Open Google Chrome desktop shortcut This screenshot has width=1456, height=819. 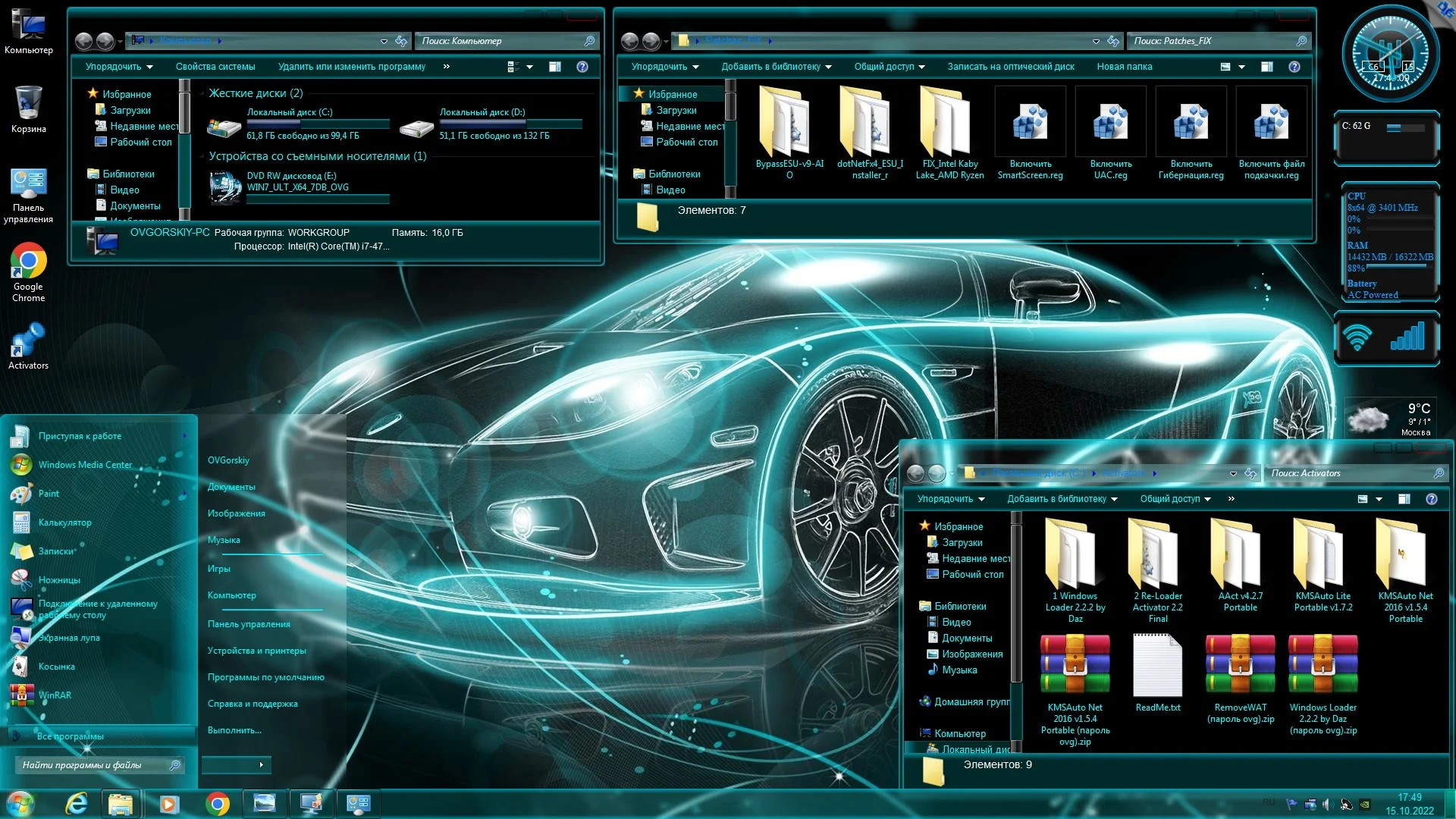[28, 262]
